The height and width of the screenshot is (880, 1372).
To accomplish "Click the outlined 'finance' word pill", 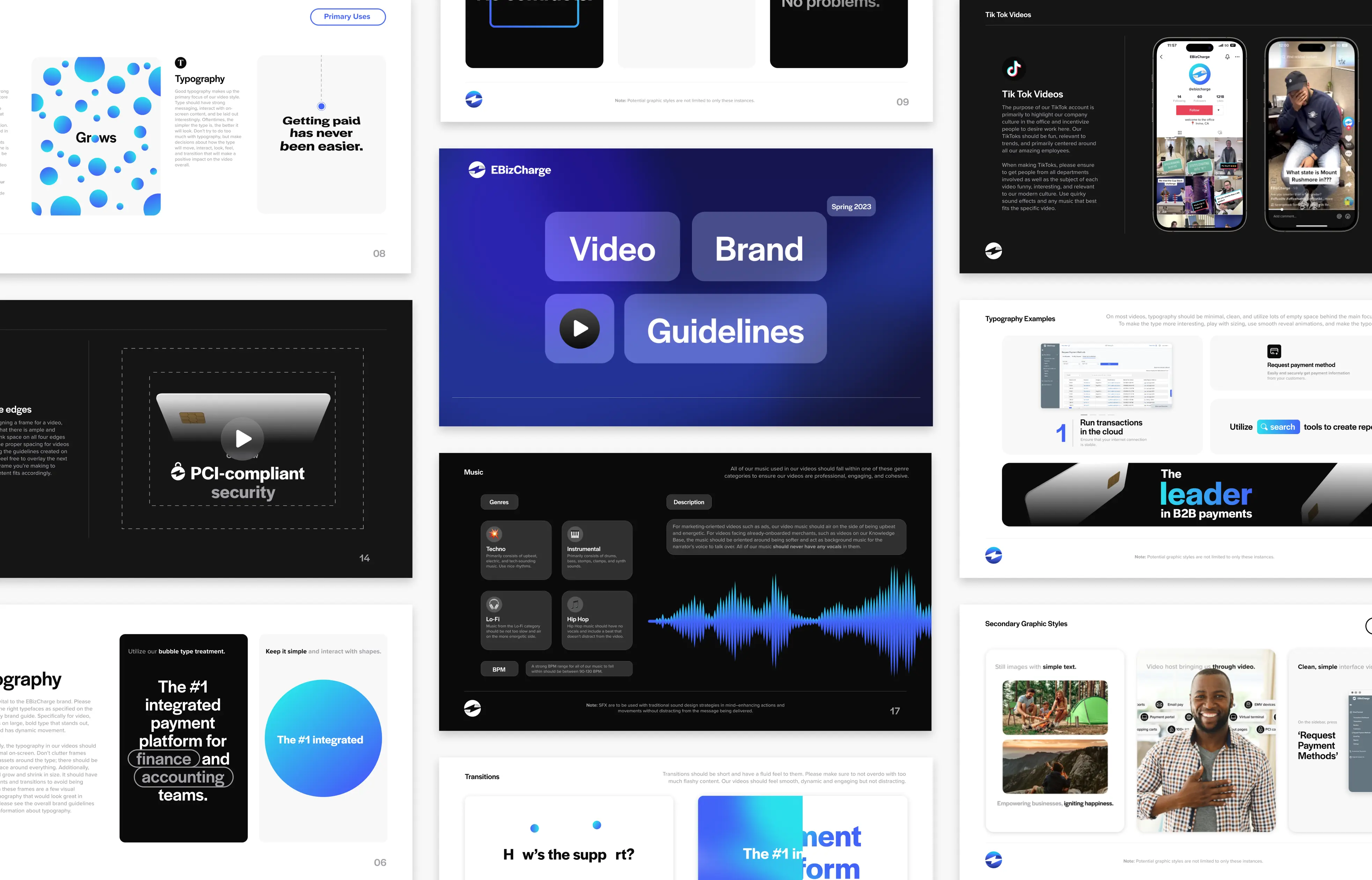I will pos(164,759).
